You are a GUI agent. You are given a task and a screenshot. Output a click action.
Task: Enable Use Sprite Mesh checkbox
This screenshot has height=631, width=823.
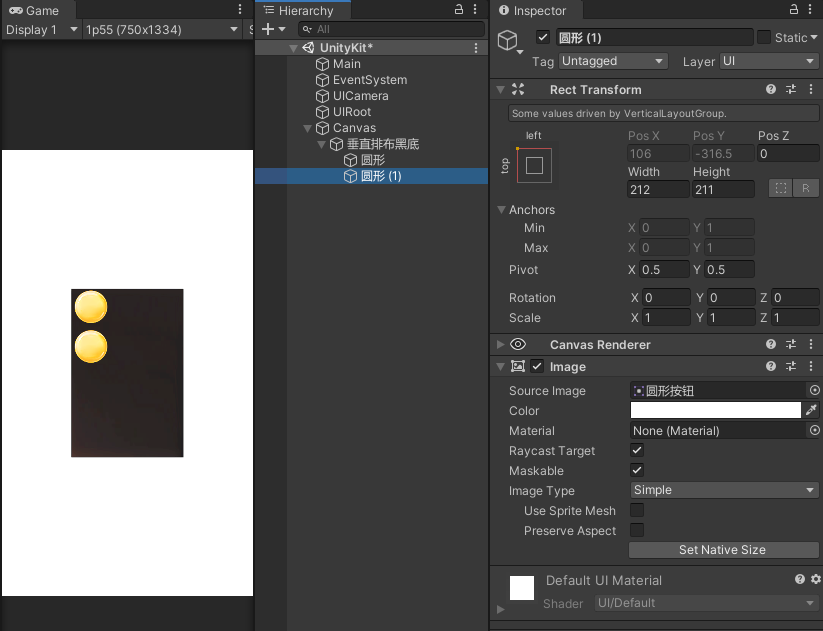637,510
